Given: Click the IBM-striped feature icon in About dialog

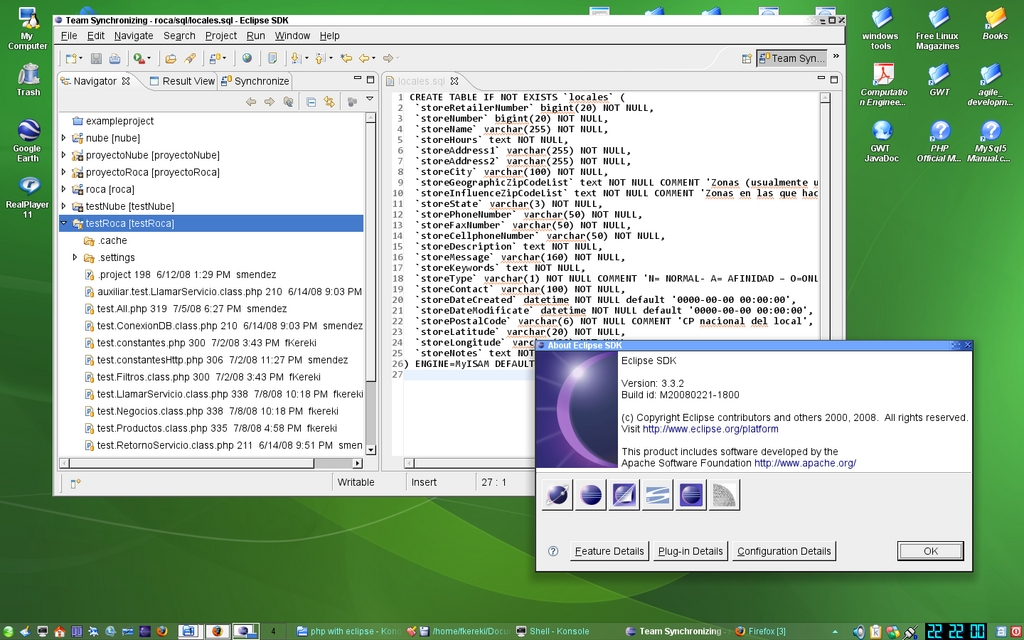Looking at the screenshot, I should (657, 495).
